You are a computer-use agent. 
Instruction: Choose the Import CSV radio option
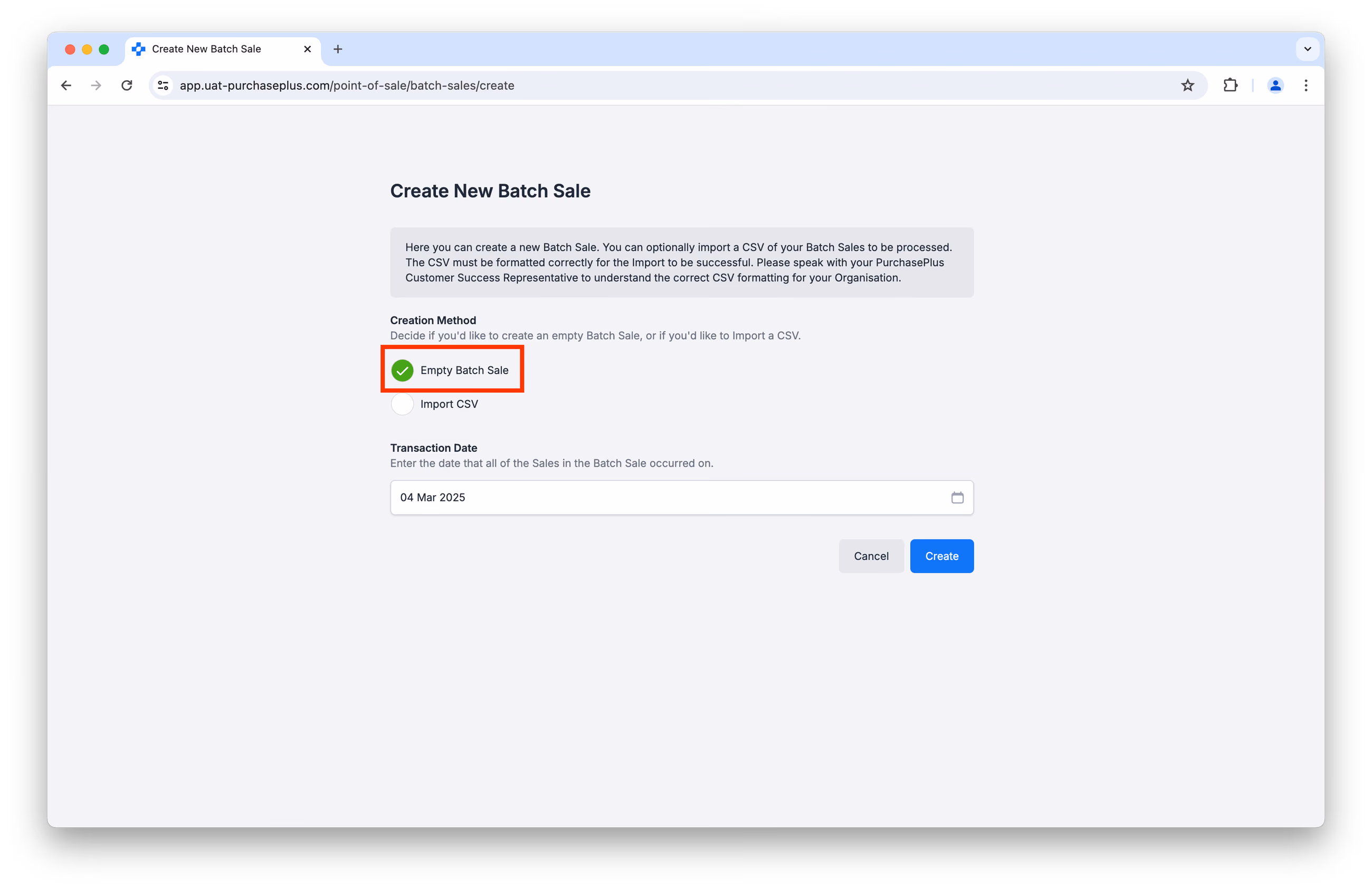pyautogui.click(x=403, y=404)
